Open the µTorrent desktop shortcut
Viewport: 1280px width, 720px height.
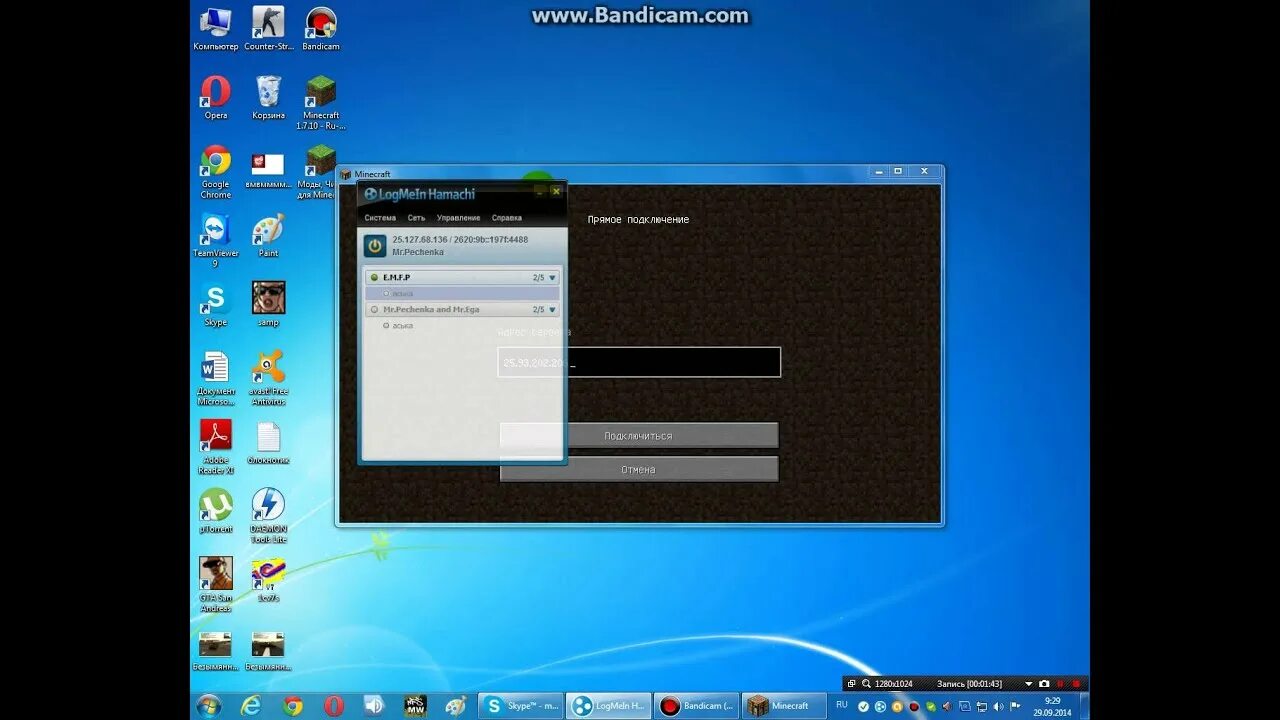216,511
